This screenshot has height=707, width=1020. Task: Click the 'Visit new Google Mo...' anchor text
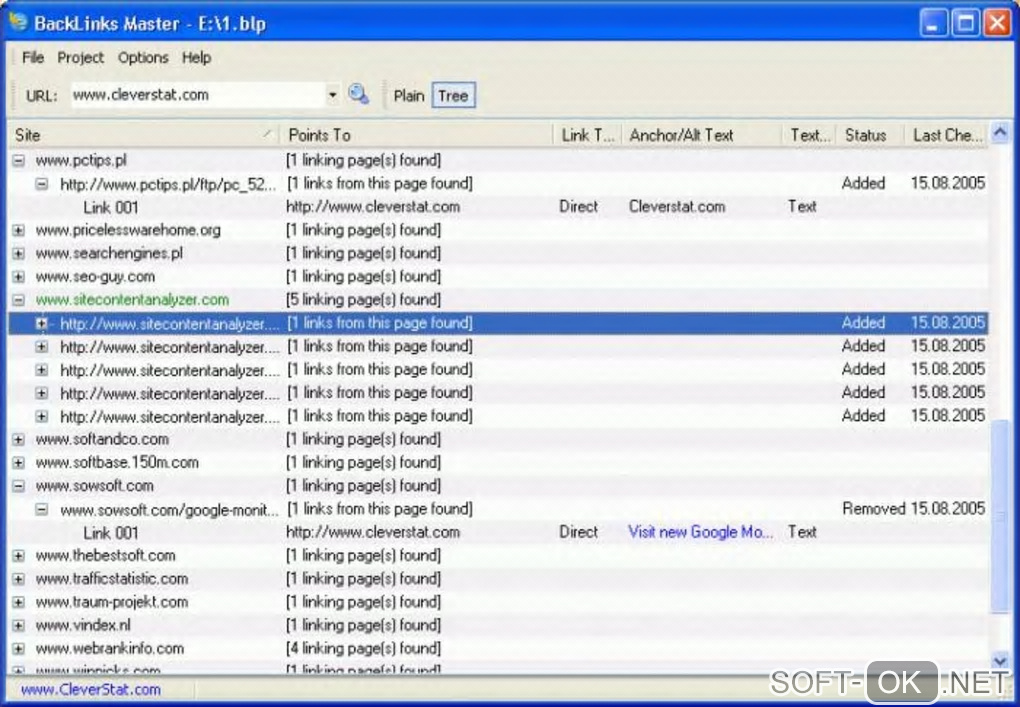pyautogui.click(x=701, y=532)
